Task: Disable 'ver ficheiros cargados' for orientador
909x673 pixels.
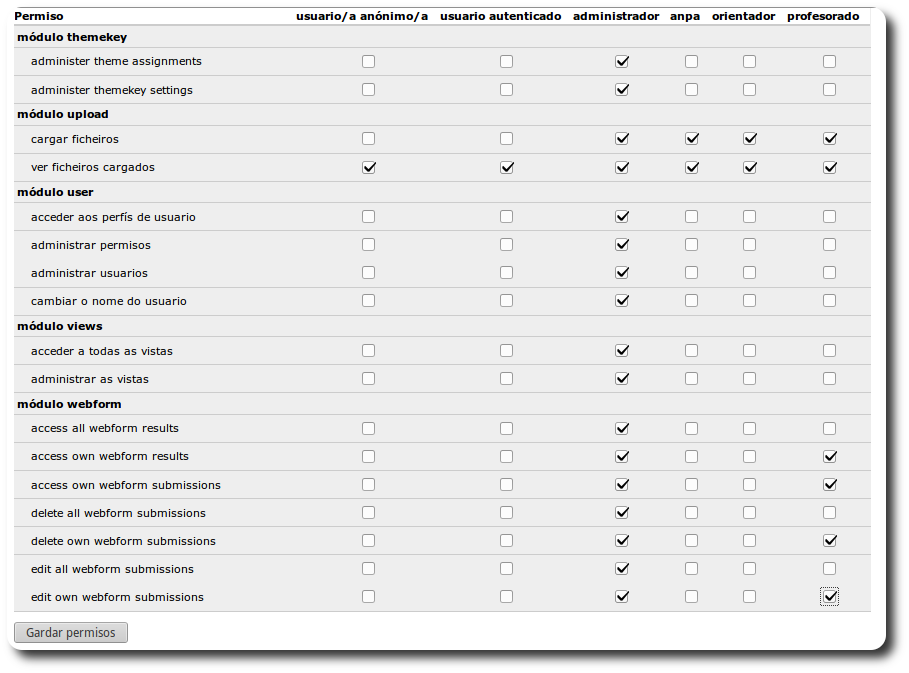Action: (x=749, y=167)
